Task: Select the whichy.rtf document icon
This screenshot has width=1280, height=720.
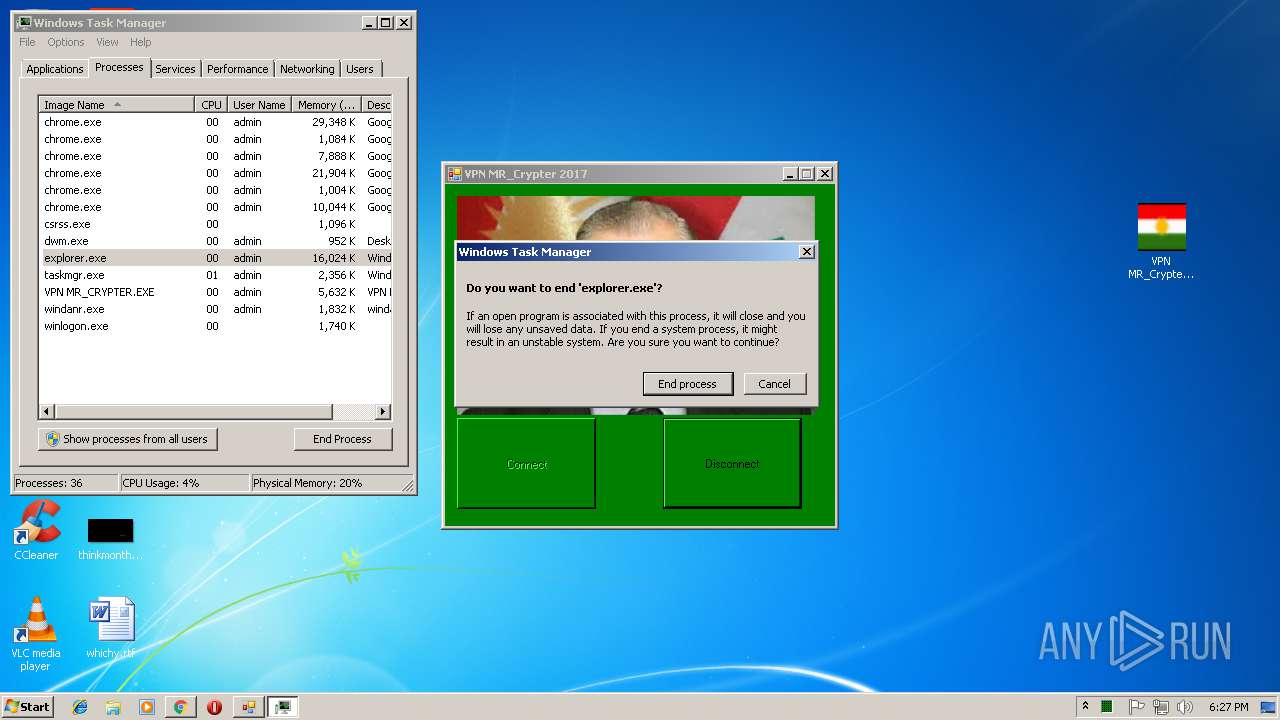Action: click(x=110, y=629)
